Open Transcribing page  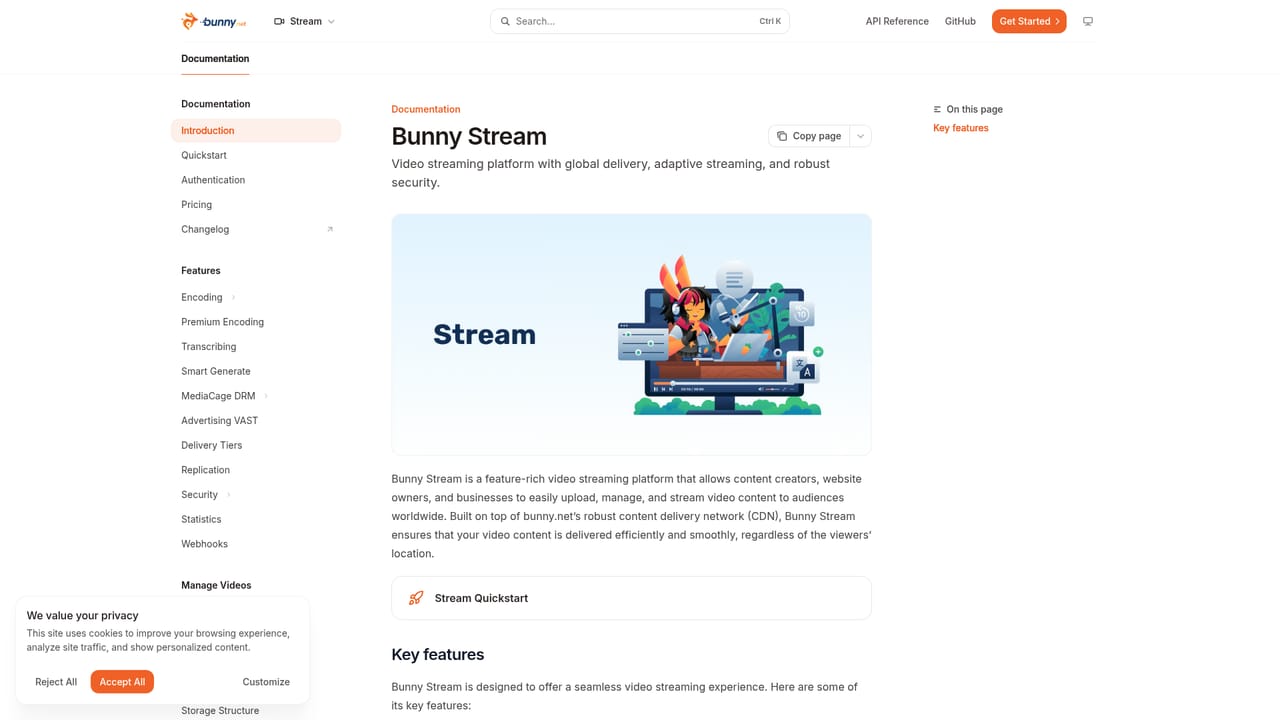pyautogui.click(x=256, y=347)
